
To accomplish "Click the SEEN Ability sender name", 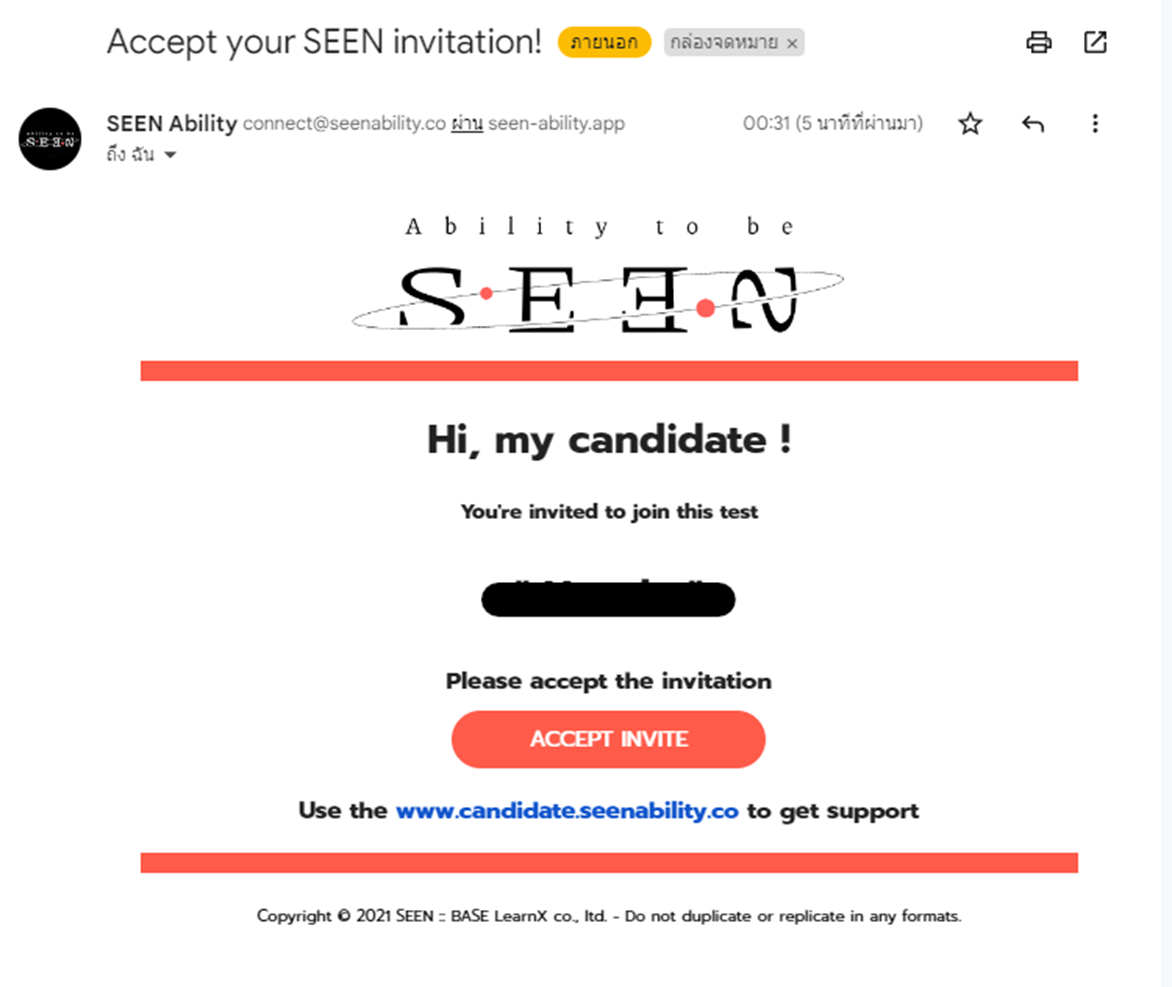I will coord(172,123).
